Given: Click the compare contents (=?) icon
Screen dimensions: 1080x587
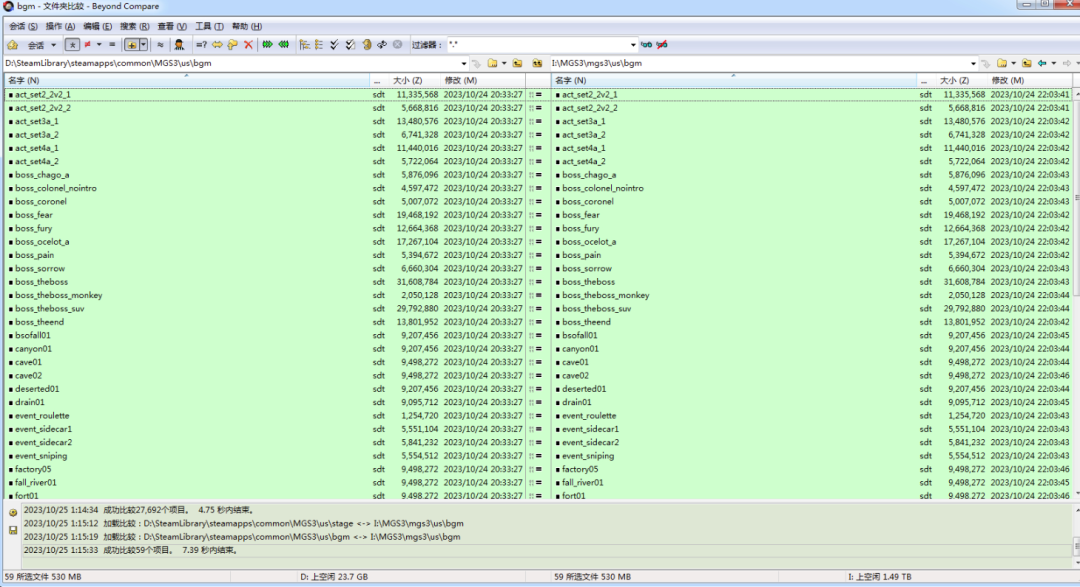Looking at the screenshot, I should (x=201, y=45).
